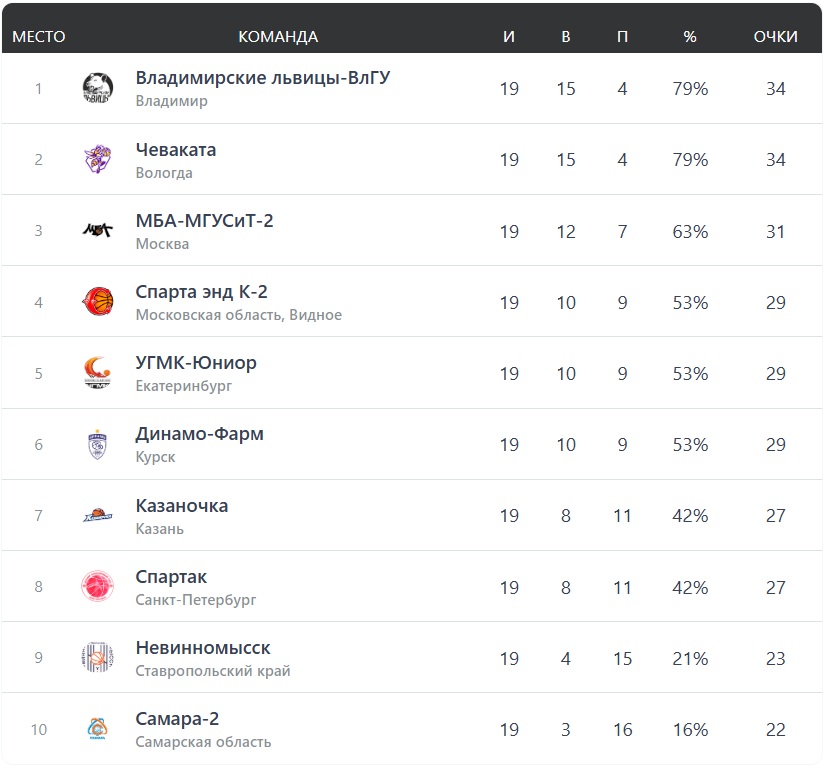
Task: Click the КОМАНДА column header
Action: pyautogui.click(x=278, y=37)
